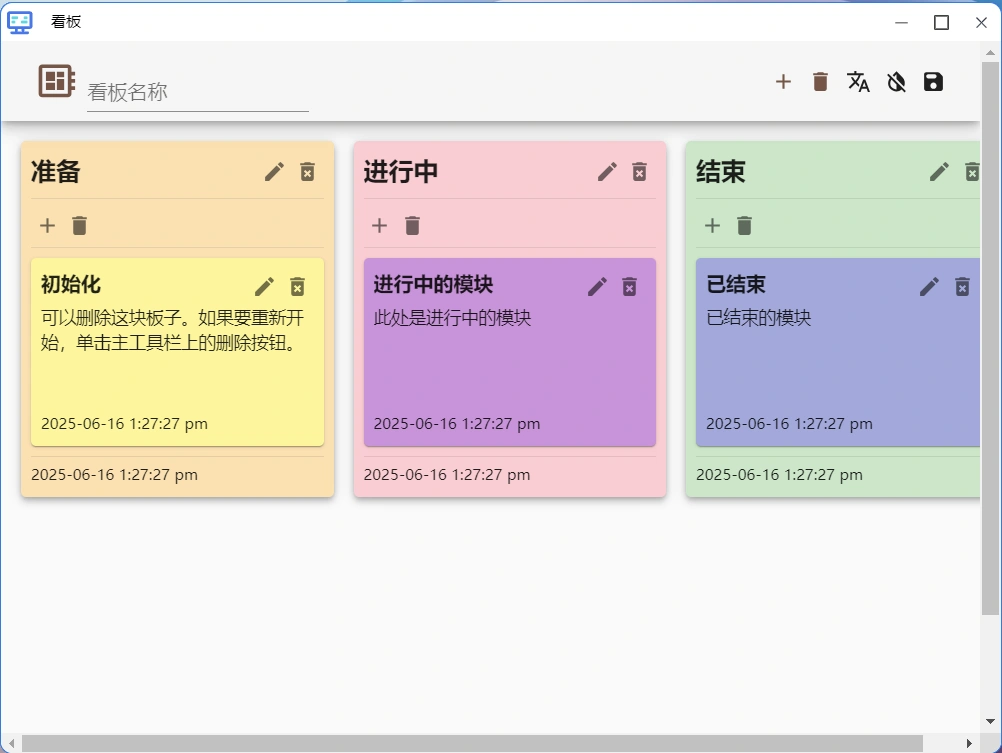Delete the 初始化 card
This screenshot has width=1002, height=753.
(297, 287)
